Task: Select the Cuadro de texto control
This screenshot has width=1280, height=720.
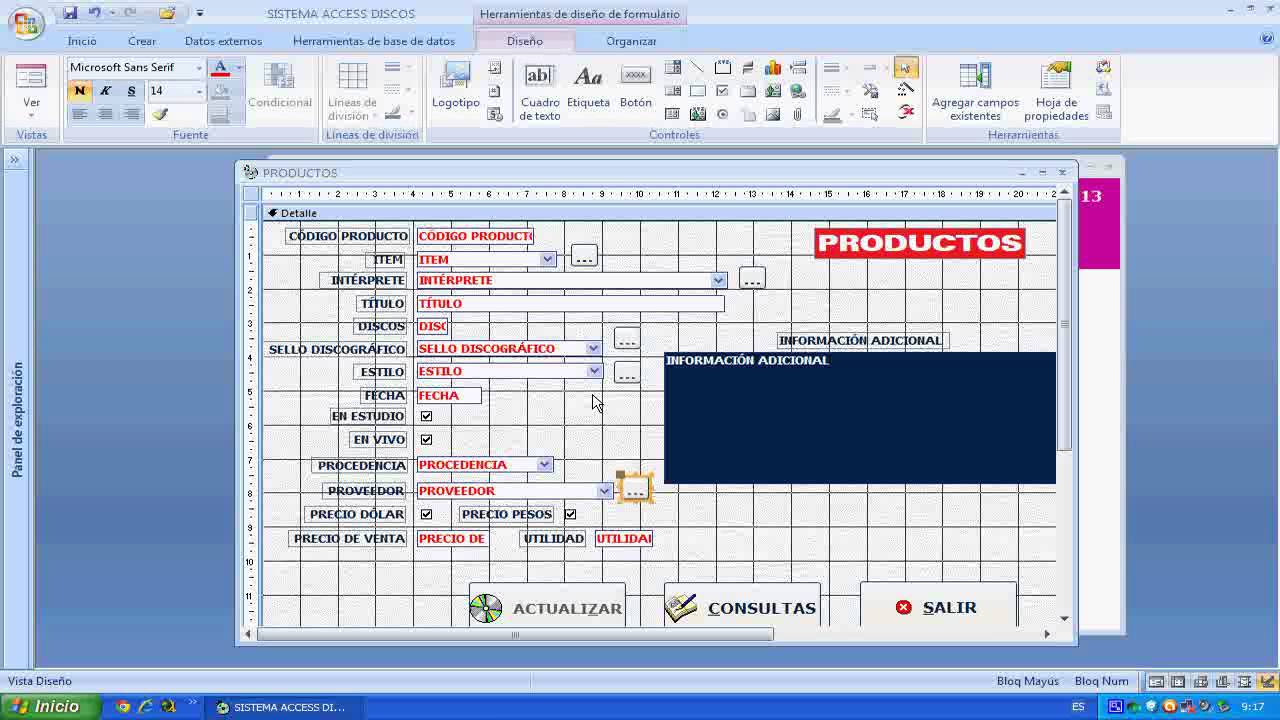Action: point(540,92)
